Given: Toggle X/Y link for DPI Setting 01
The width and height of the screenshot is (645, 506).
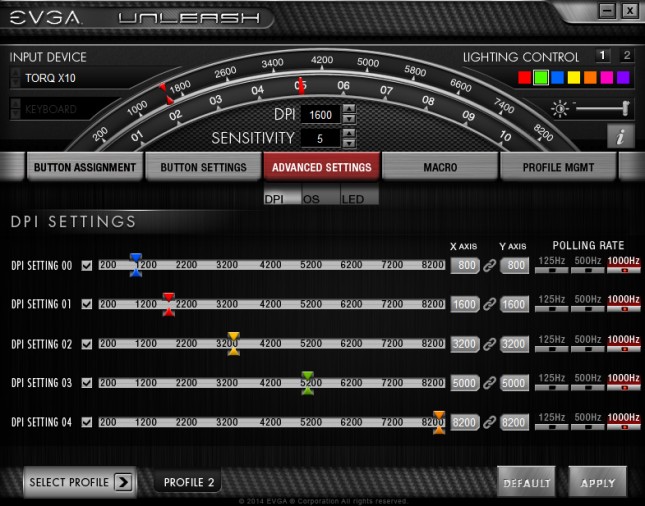Looking at the screenshot, I should (x=489, y=304).
